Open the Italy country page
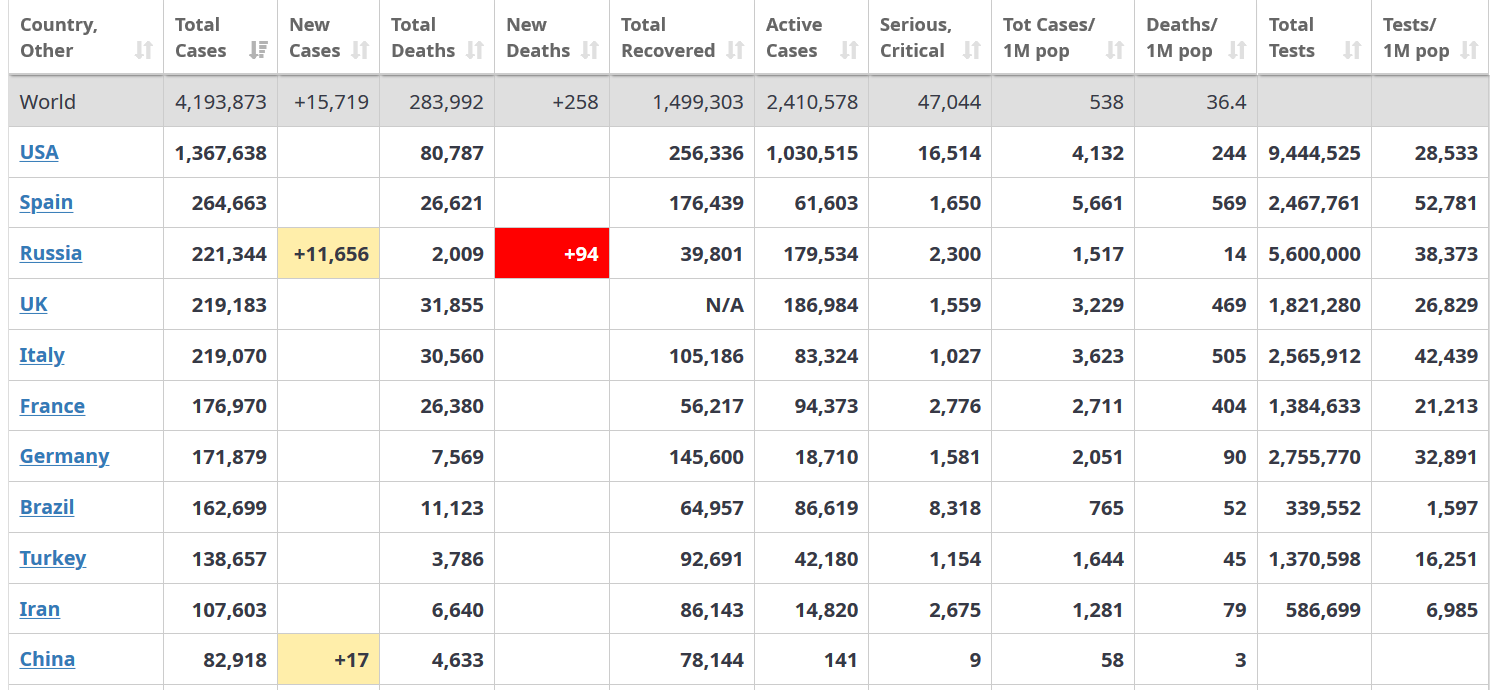Screen dimensions: 1490x690 pyautogui.click(x=42, y=355)
